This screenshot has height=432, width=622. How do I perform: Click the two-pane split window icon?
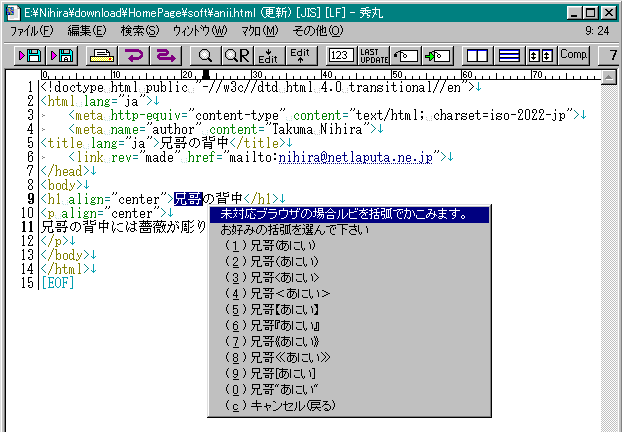[478, 55]
